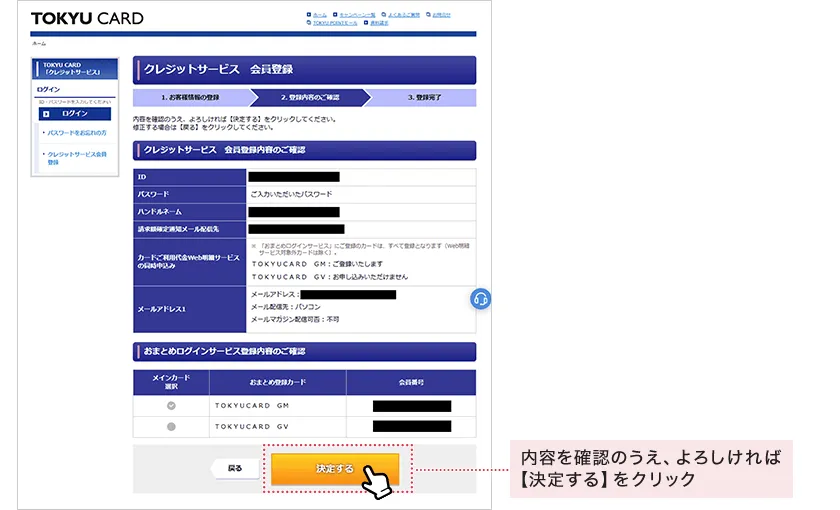Image resolution: width=840 pixels, height=510 pixels.
Task: Click the sidebar TOKYU CARD「クレジットサービス」 header
Action: click(75, 69)
